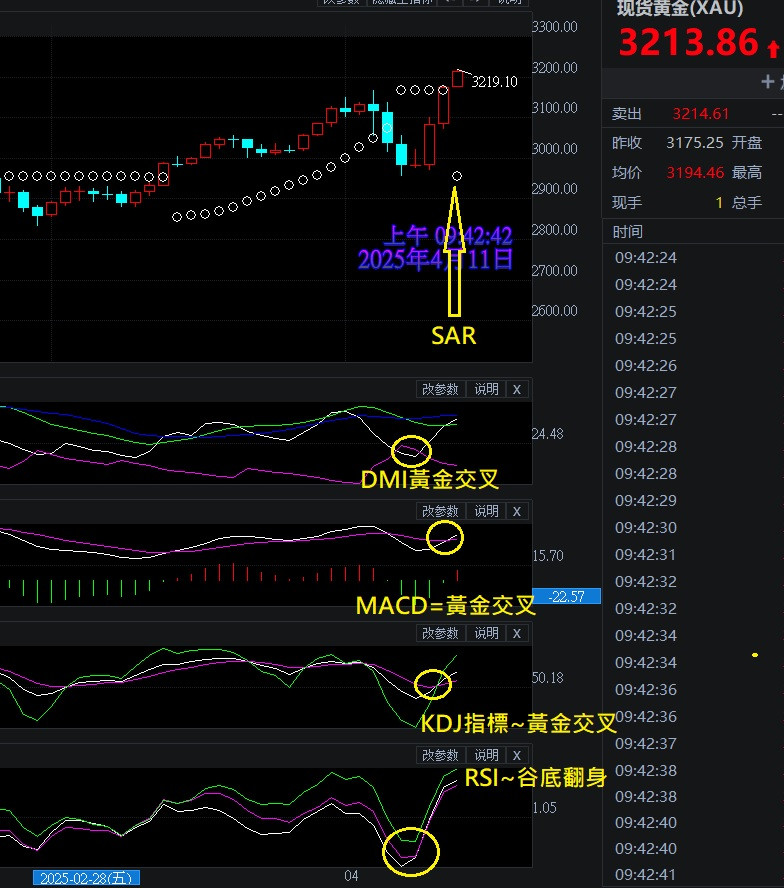Image resolution: width=784 pixels, height=888 pixels.
Task: View 说明 for the KDJ indicator
Action: 486,633
